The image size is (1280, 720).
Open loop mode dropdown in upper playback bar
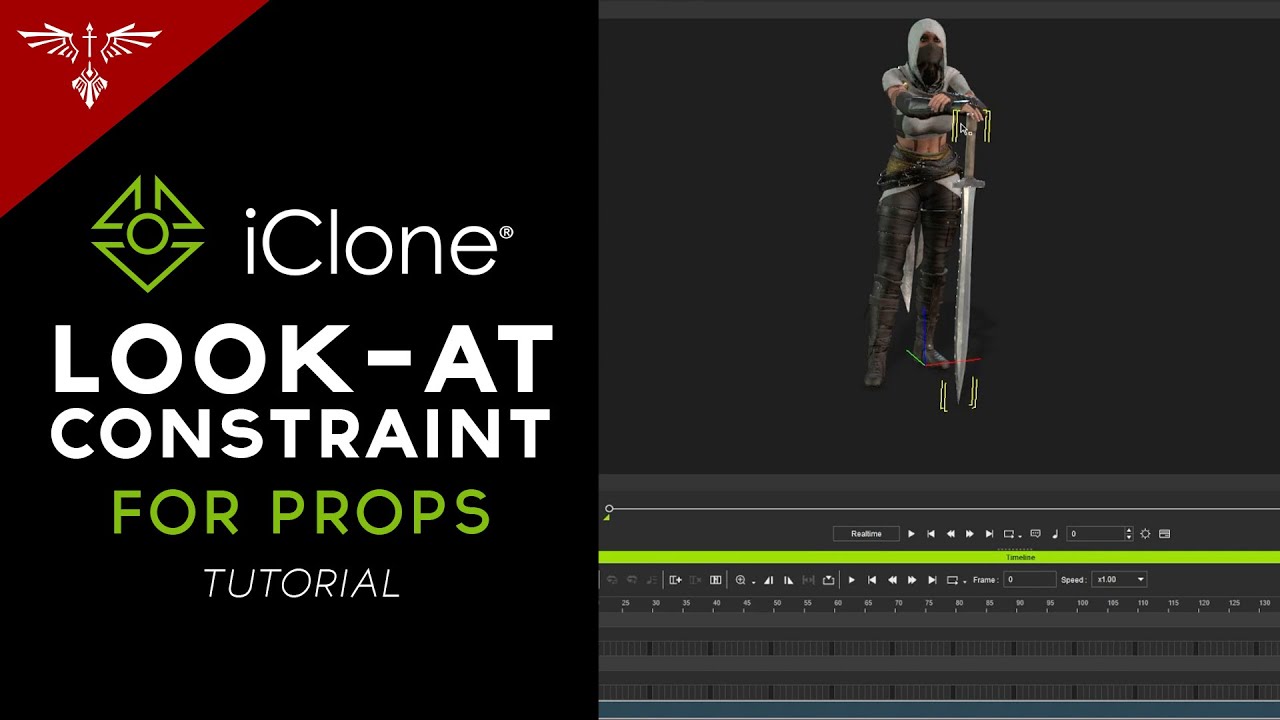coord(1012,534)
